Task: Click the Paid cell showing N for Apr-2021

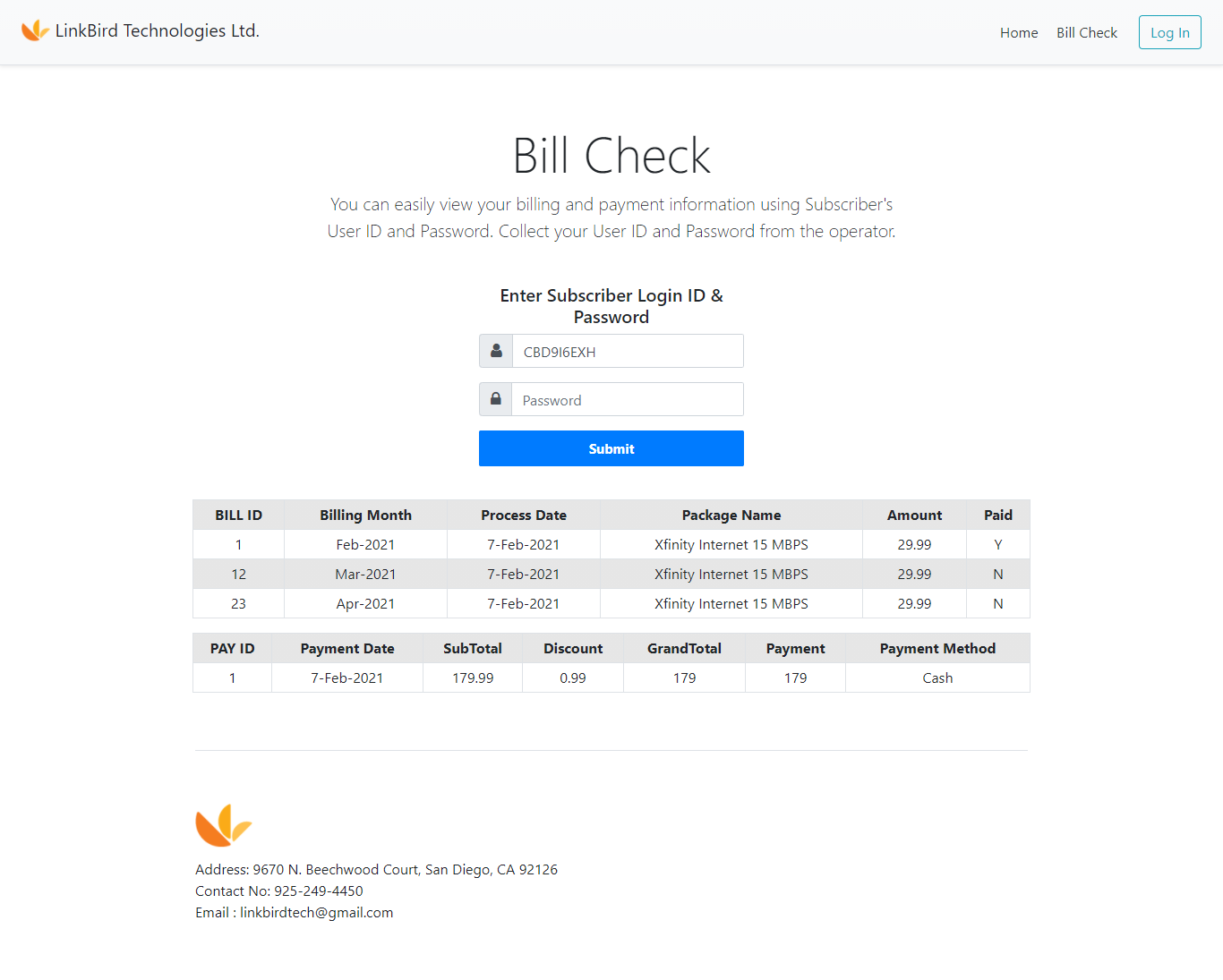Action: (x=997, y=603)
